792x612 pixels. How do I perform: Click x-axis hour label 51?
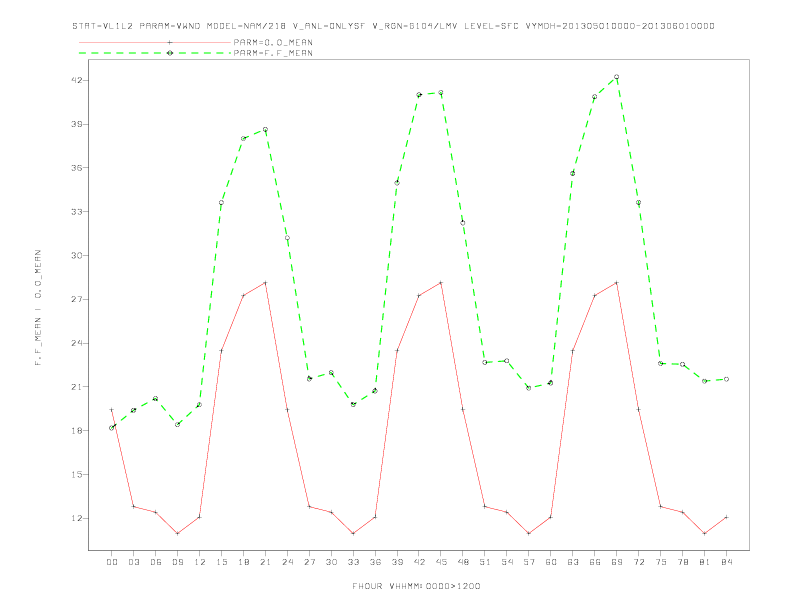[485, 562]
